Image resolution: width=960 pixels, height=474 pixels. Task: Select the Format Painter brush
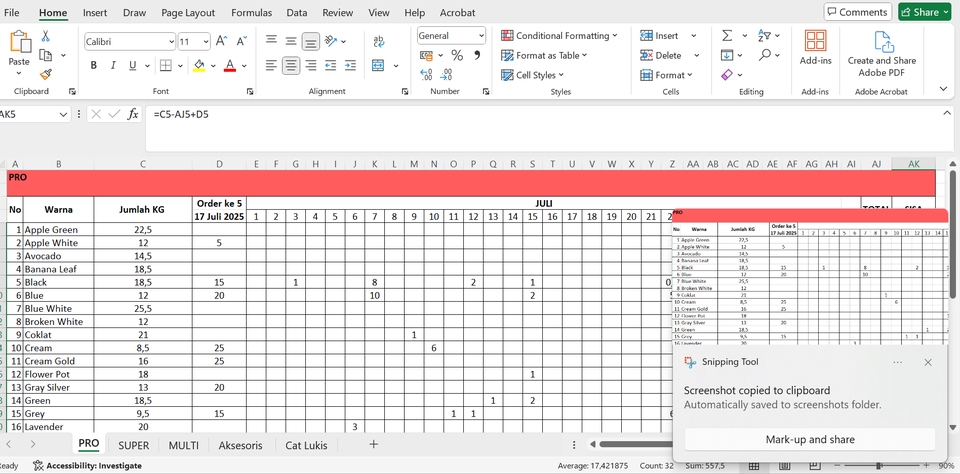[x=45, y=74]
